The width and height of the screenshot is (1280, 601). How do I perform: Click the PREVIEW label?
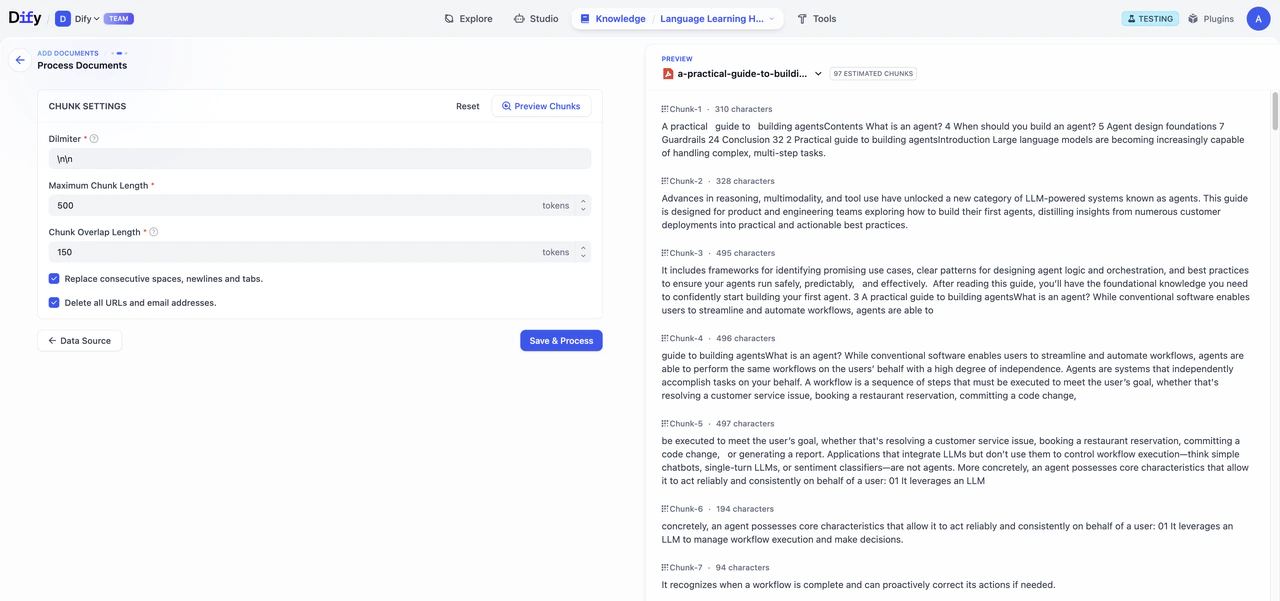coord(677,59)
